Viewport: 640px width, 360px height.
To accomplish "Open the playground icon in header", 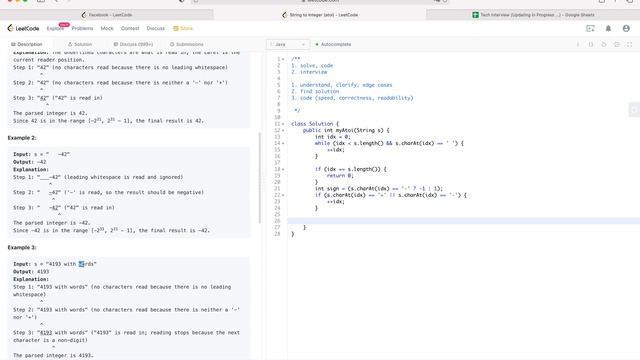I will (590, 28).
